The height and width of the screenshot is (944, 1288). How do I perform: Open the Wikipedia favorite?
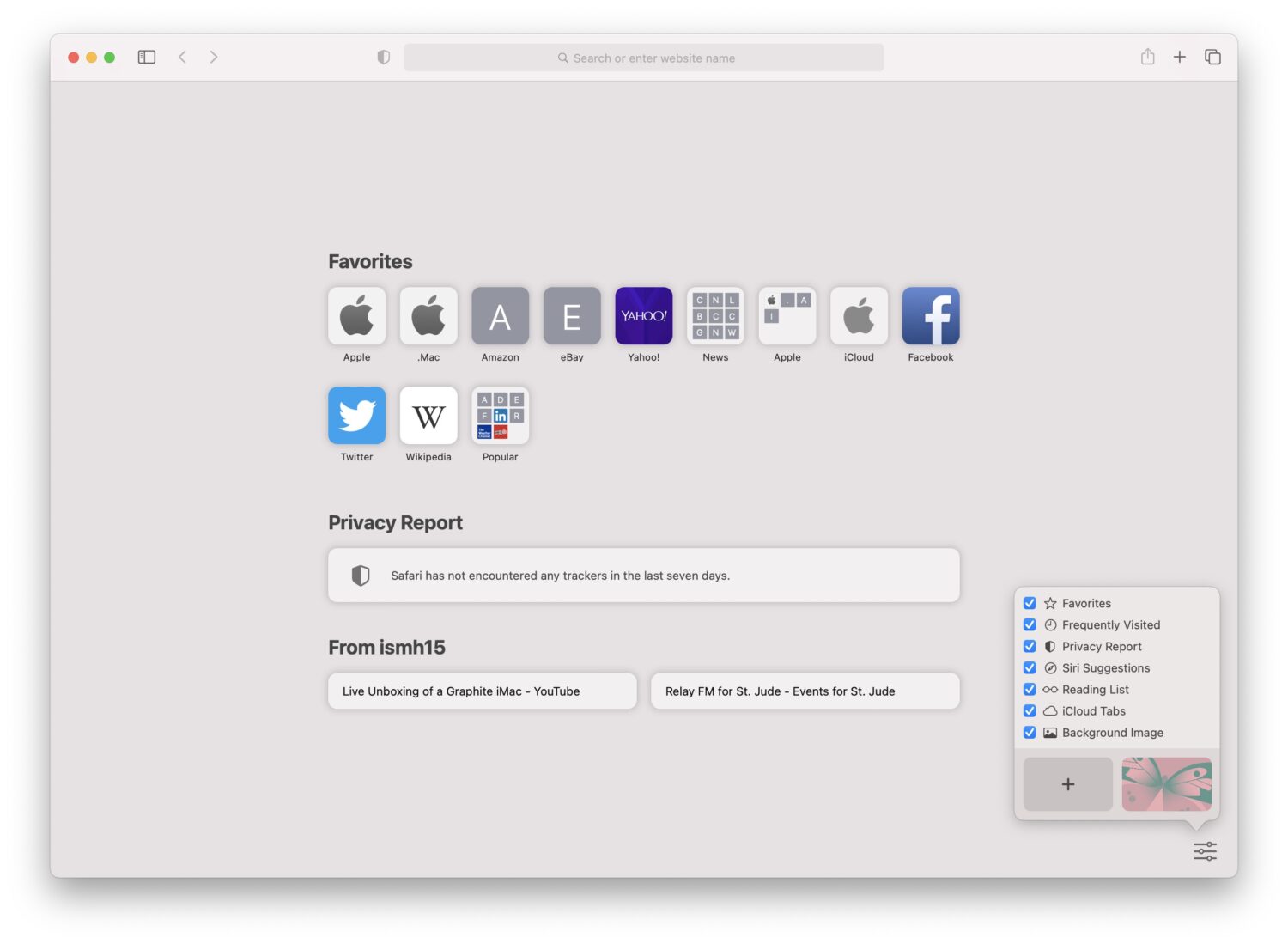click(x=428, y=416)
